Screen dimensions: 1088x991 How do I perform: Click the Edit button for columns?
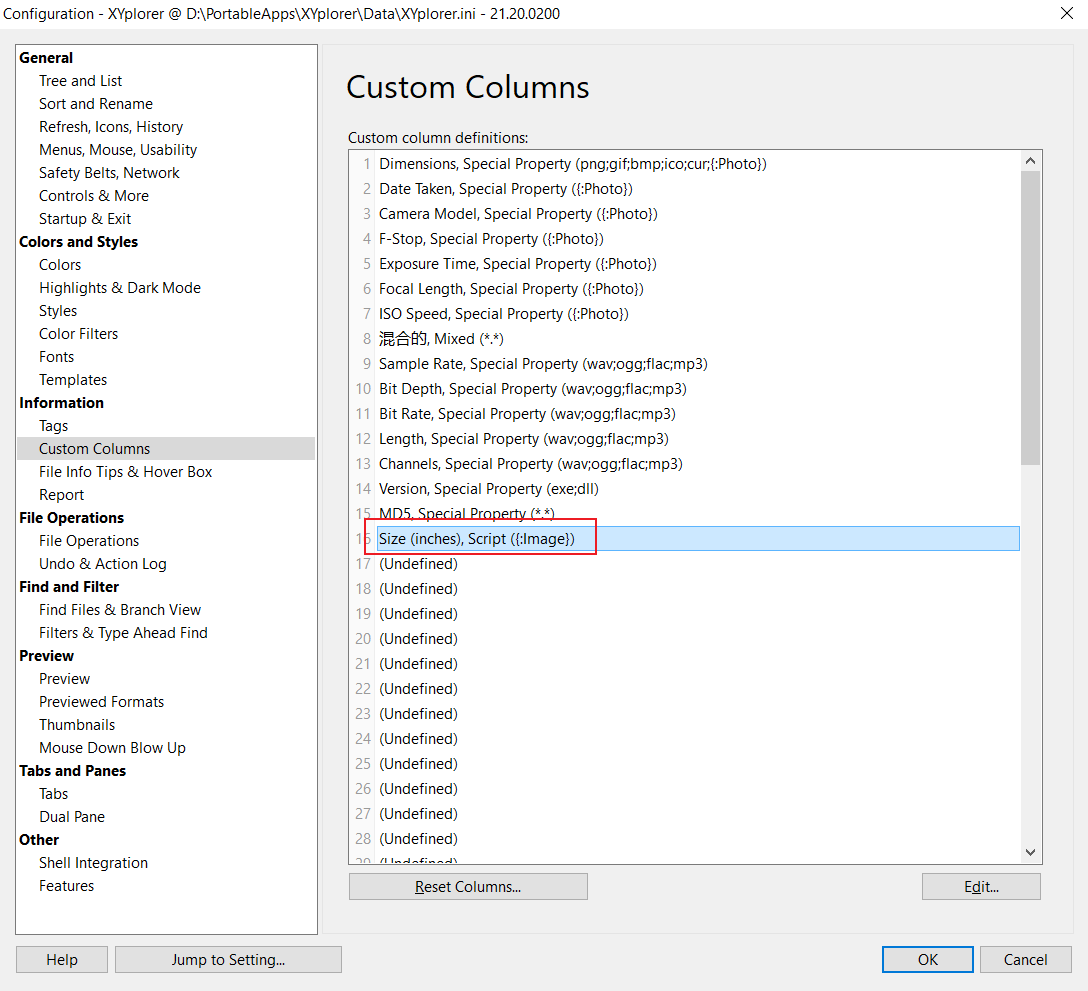click(x=980, y=886)
